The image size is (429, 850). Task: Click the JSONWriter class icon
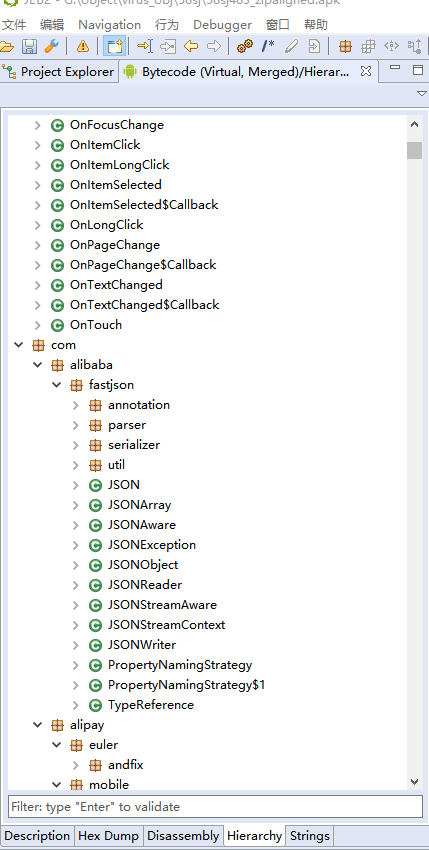pyautogui.click(x=95, y=645)
